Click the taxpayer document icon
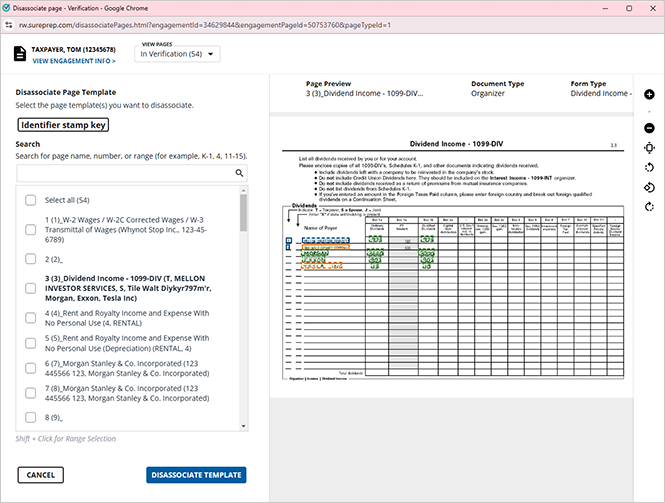Image resolution: width=665 pixels, height=503 pixels. click(x=20, y=54)
